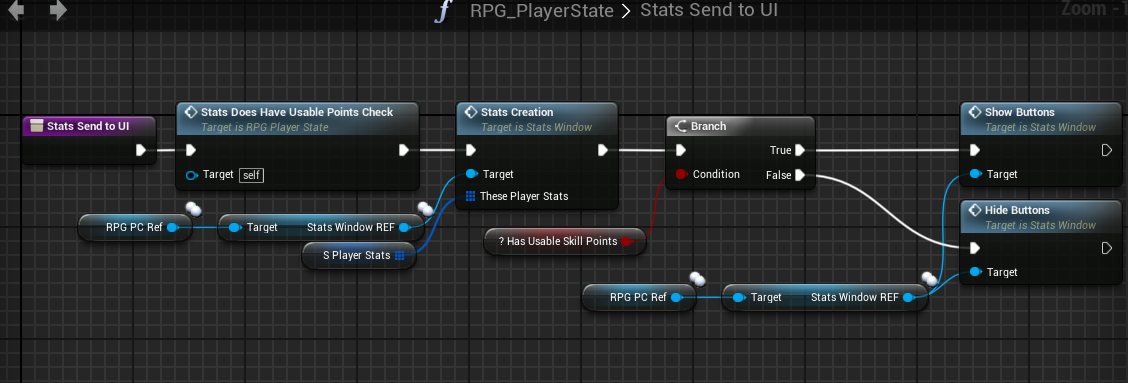This screenshot has width=1128, height=383.
Task: Click Branch Condition boolean pin
Action: pyautogui.click(x=681, y=174)
